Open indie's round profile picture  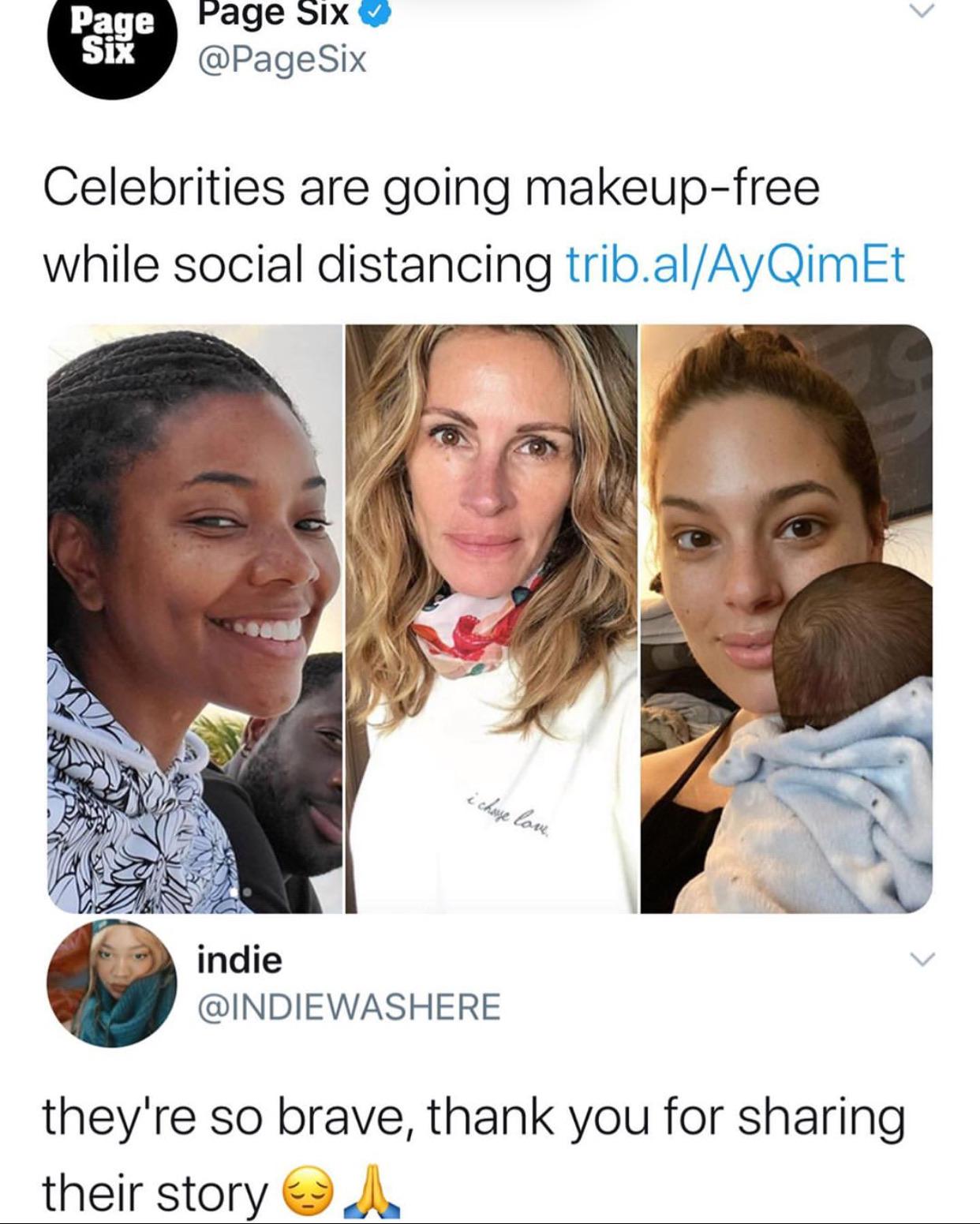(x=112, y=983)
